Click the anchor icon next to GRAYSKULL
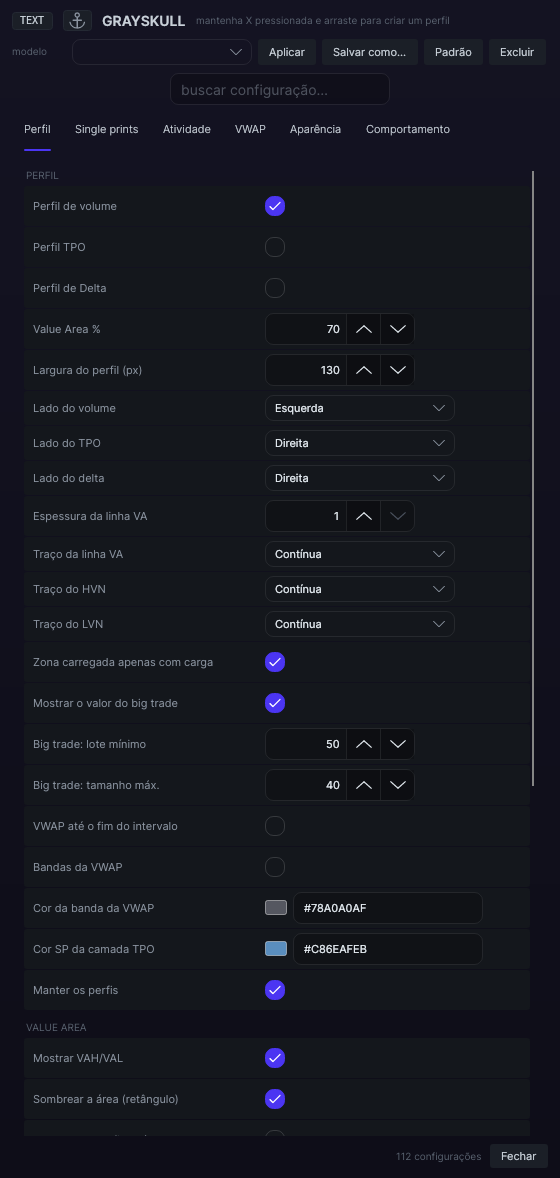Screen dimensions: 560x1178 (x=77, y=21)
